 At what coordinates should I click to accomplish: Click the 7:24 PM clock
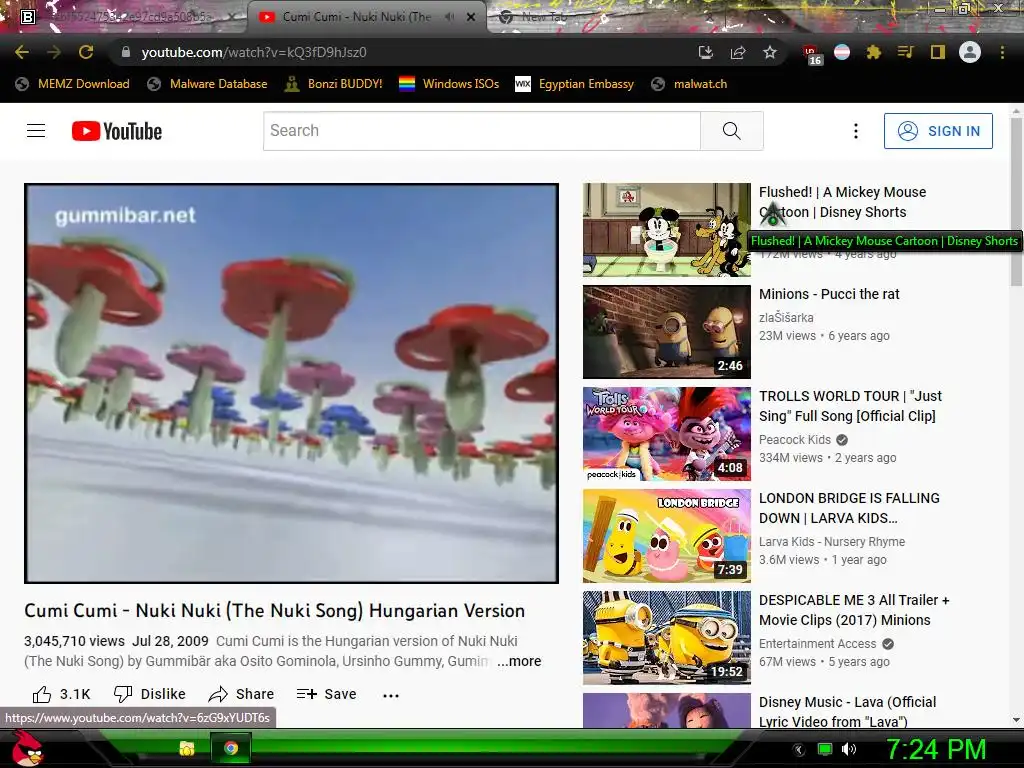click(x=935, y=749)
